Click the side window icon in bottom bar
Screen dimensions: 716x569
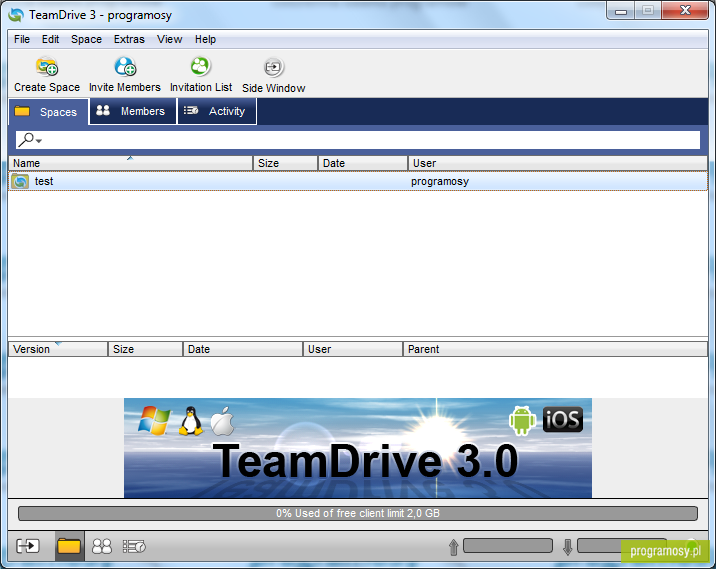[28, 546]
